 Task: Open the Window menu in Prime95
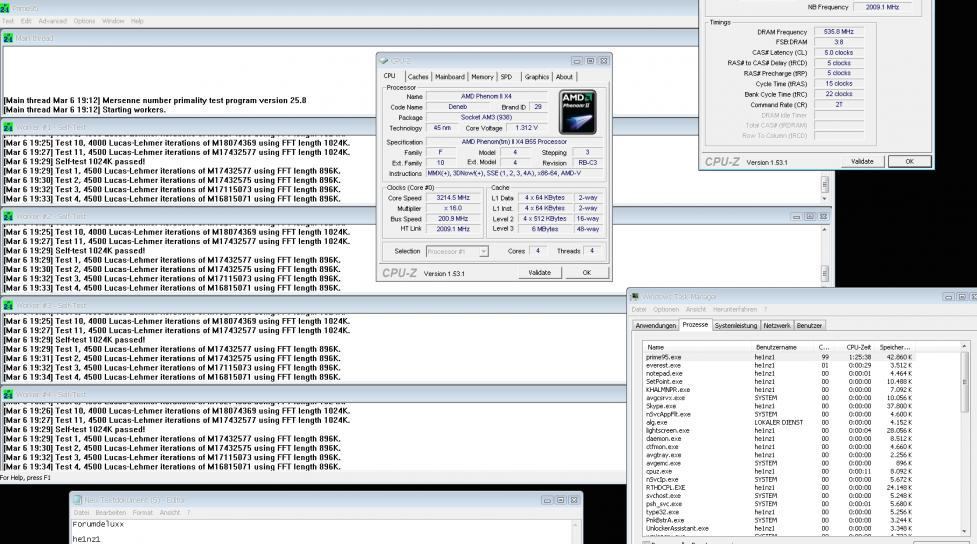[113, 21]
